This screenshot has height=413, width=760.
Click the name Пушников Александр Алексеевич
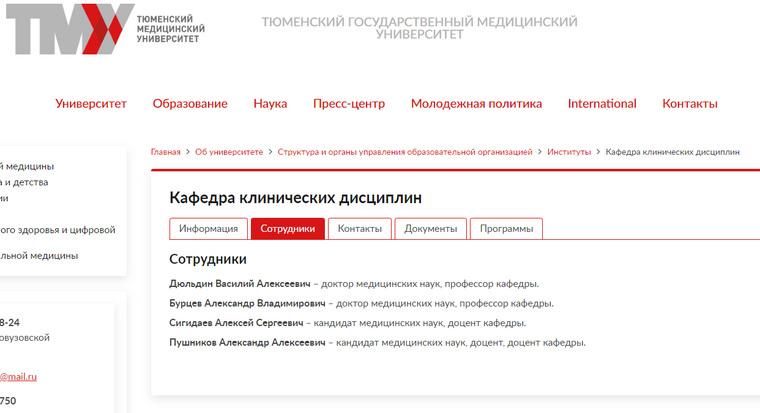point(247,342)
